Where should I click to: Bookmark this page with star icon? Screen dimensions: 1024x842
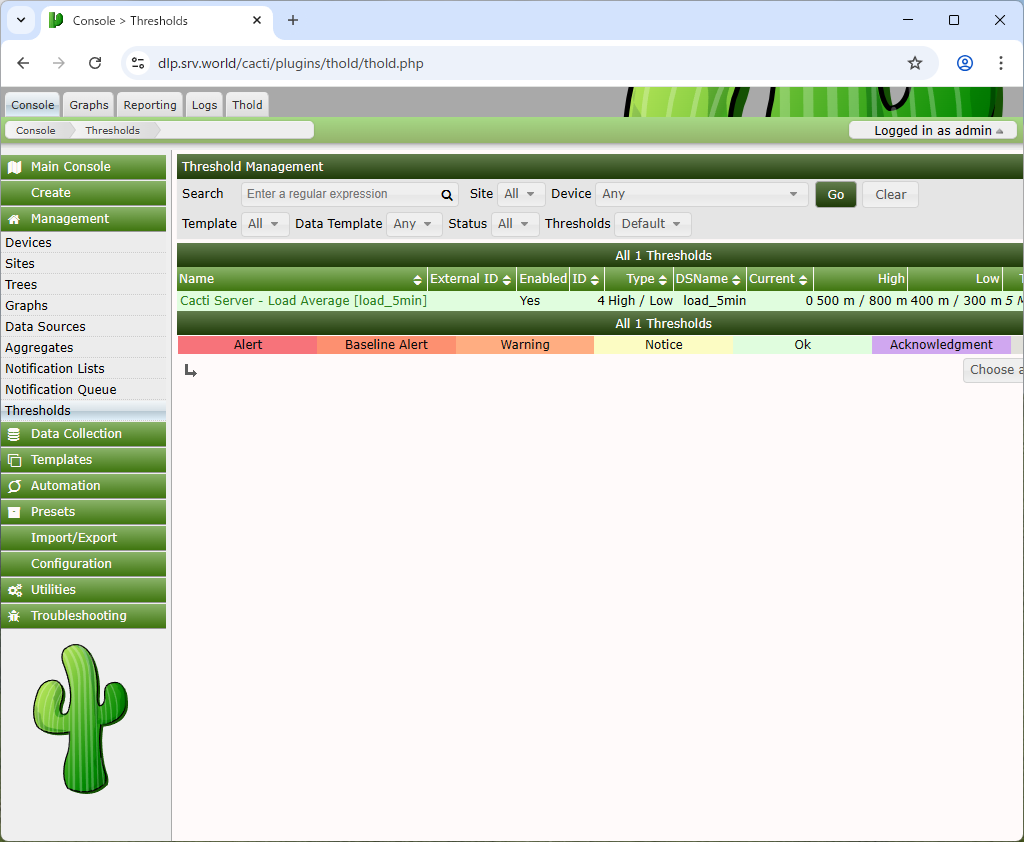914,63
